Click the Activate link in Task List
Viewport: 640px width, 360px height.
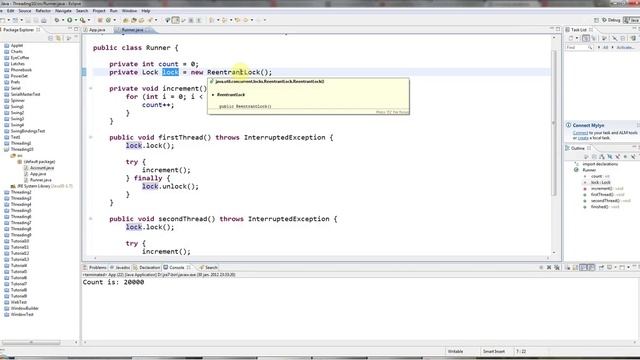click(625, 48)
